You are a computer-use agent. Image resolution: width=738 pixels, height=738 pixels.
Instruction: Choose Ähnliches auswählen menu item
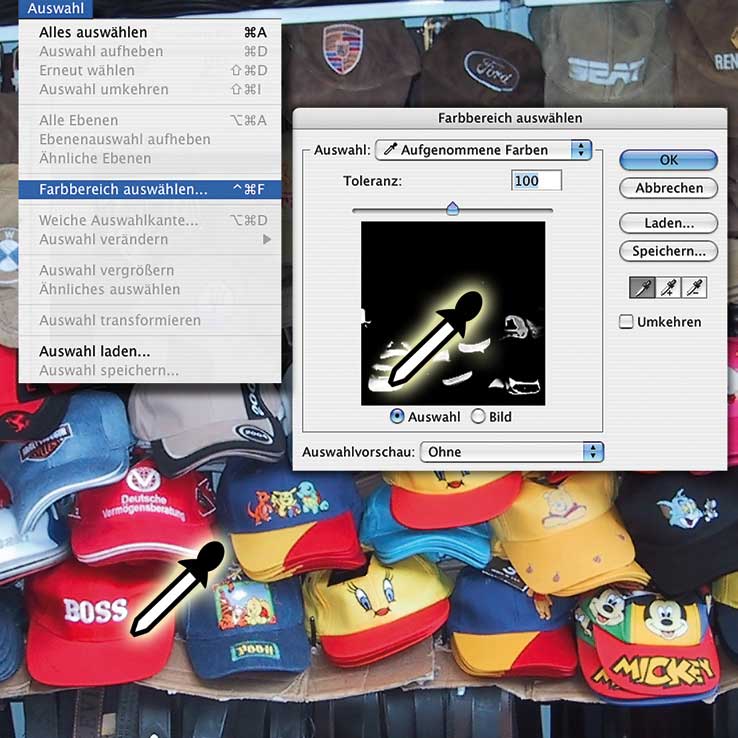click(150, 289)
